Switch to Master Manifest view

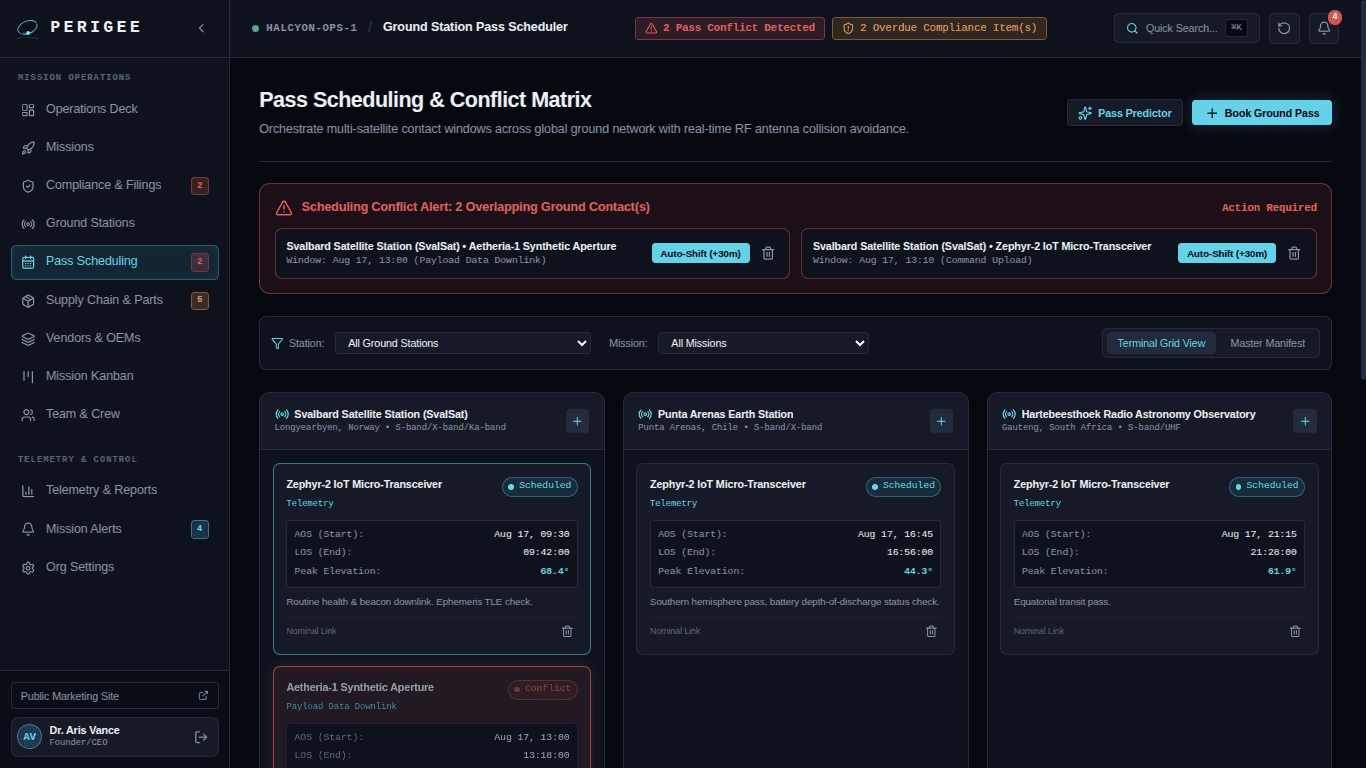pyautogui.click(x=1267, y=343)
